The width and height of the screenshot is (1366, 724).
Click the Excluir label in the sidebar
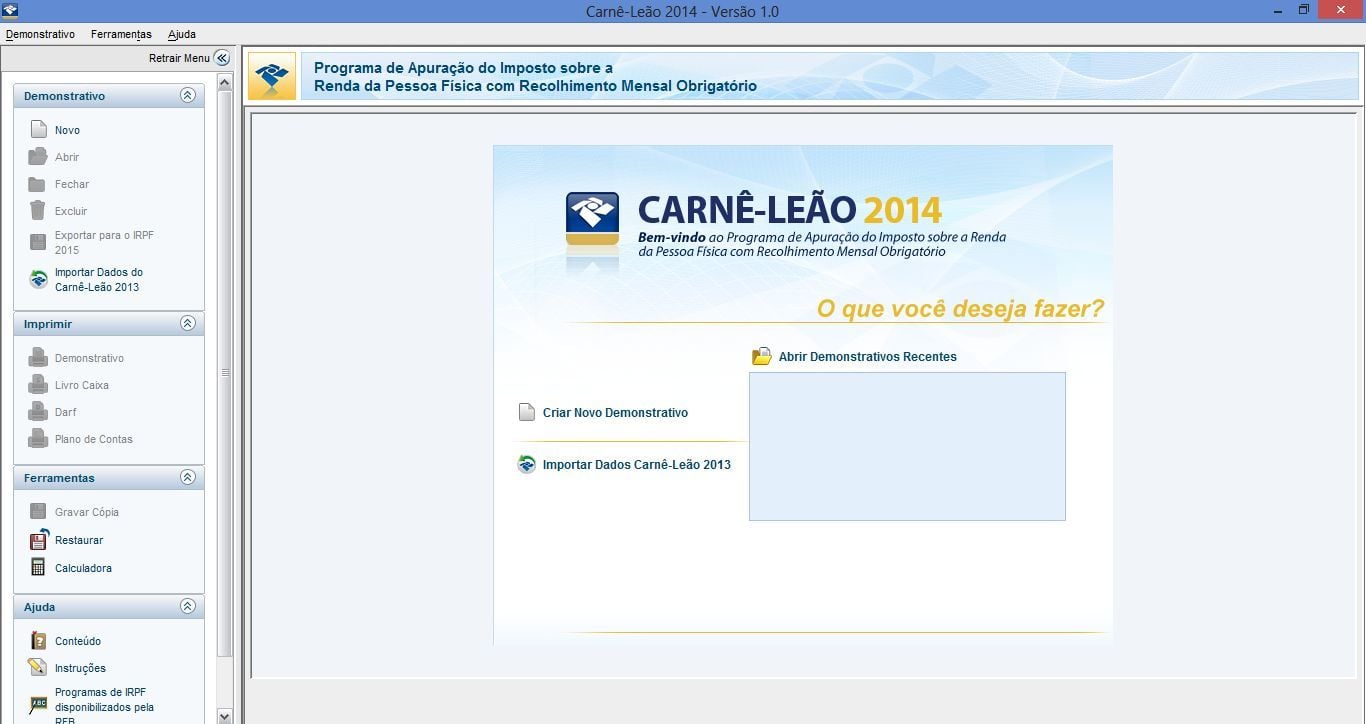tap(71, 211)
